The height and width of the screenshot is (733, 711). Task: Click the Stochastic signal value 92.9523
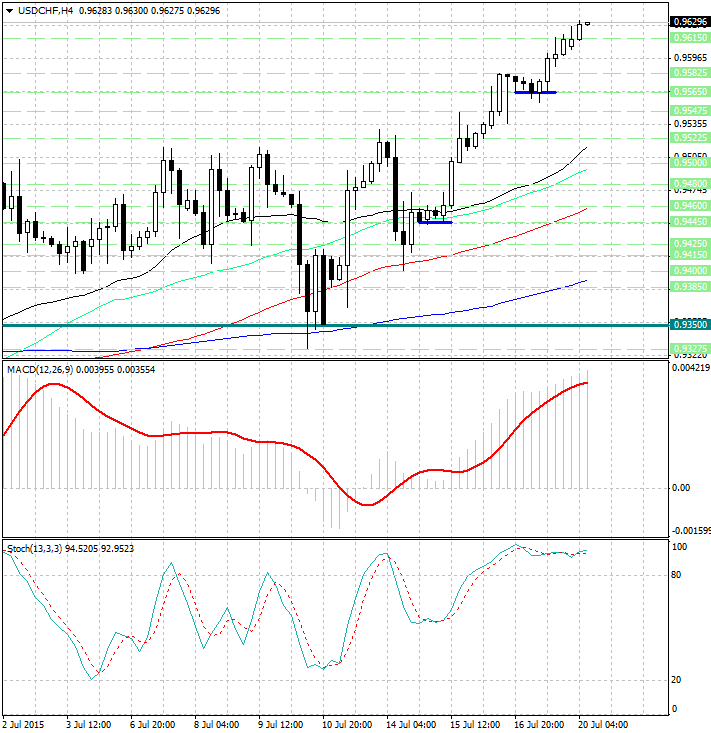point(117,549)
